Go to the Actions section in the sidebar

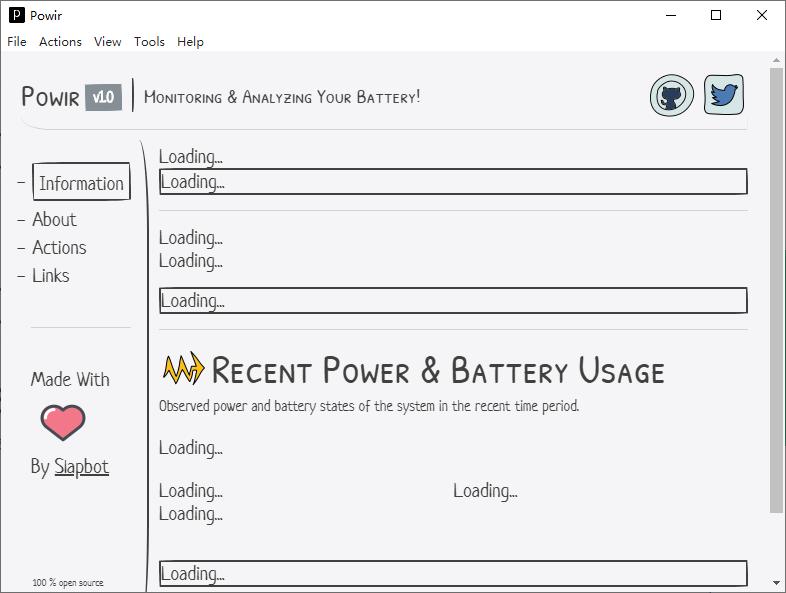tap(59, 248)
